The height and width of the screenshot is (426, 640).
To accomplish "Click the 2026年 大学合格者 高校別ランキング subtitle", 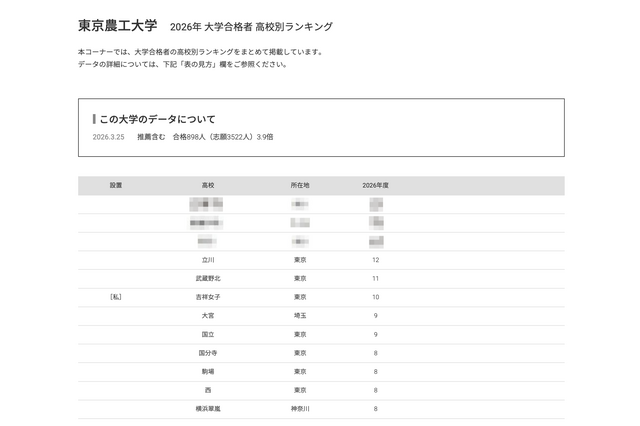I will point(251,27).
